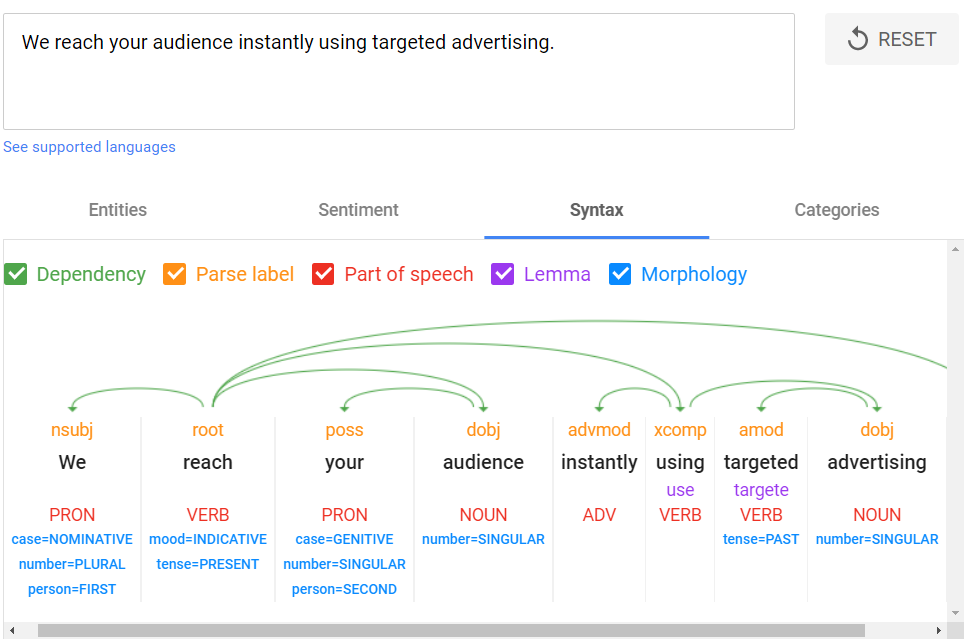Disable the Part of speech checkbox
Screen dimensions: 964x639
(x=323, y=274)
